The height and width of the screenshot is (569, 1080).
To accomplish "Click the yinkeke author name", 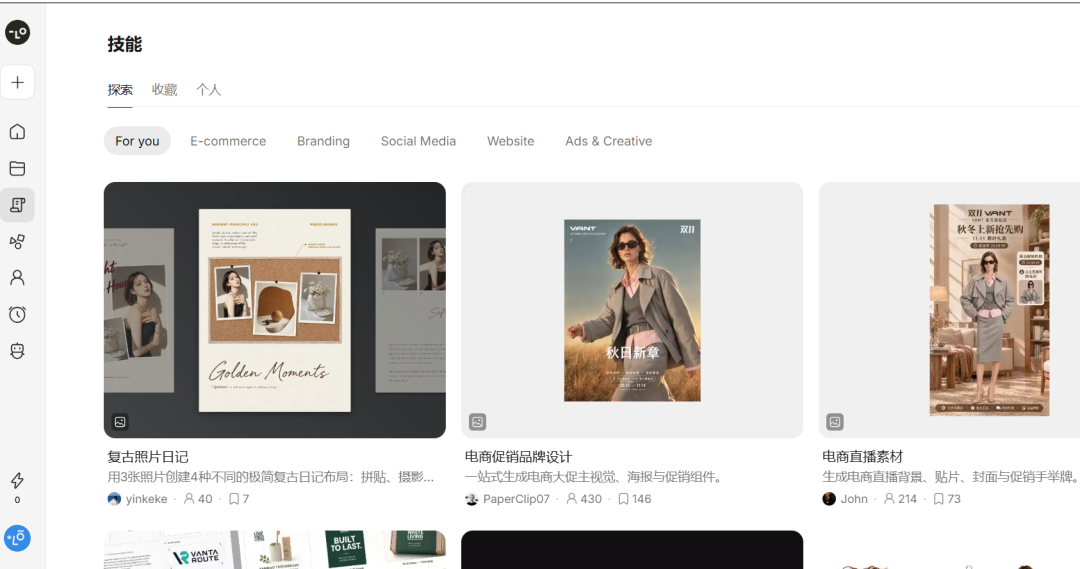I will click(146, 499).
